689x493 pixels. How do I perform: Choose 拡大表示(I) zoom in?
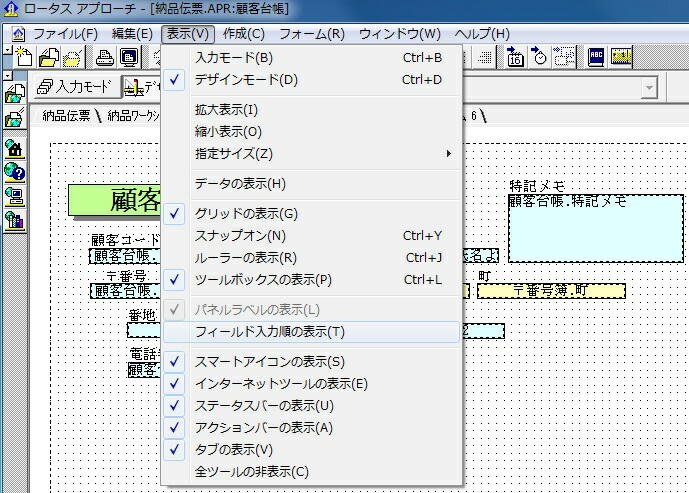(x=312, y=109)
